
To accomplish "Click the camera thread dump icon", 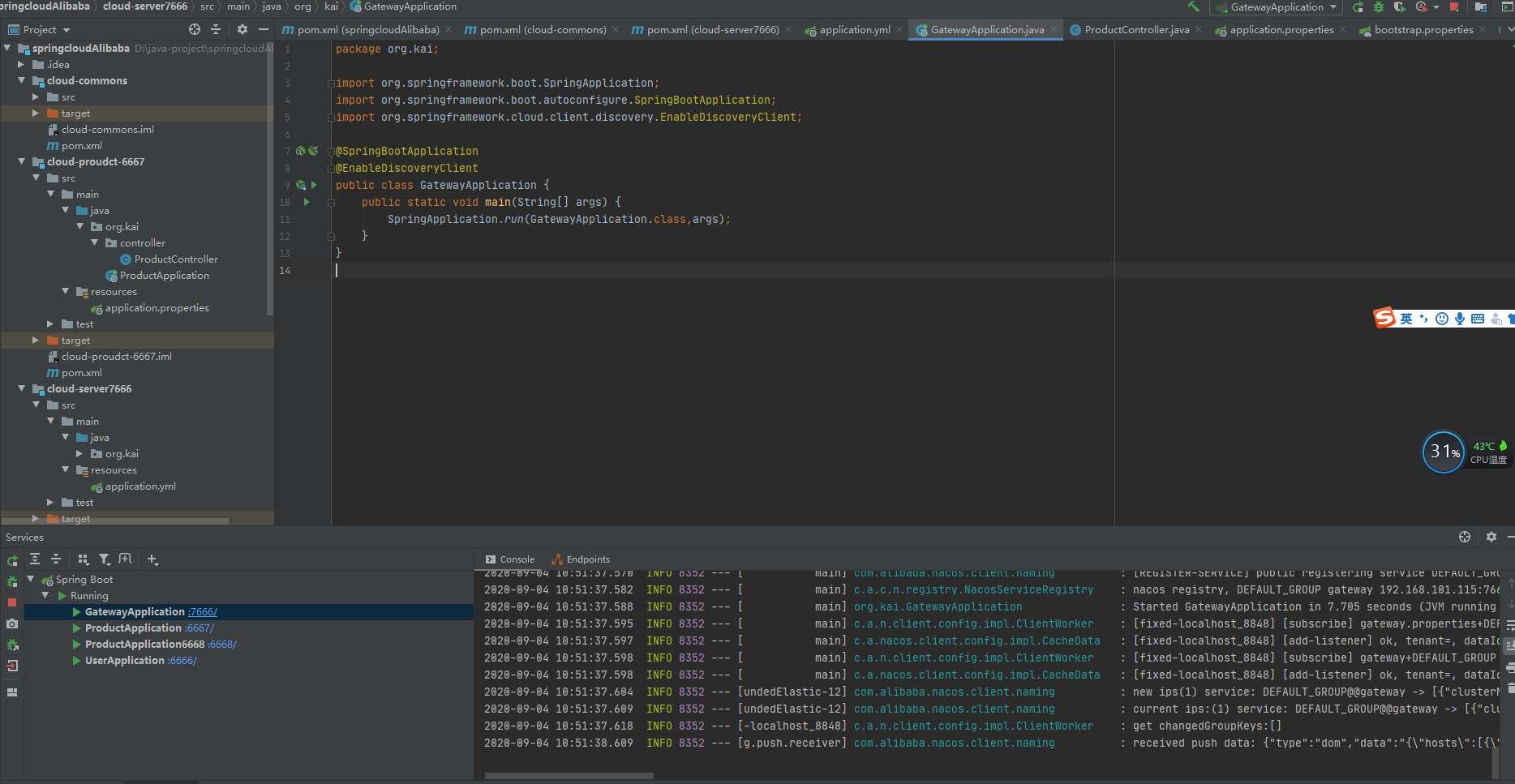I will [12, 623].
